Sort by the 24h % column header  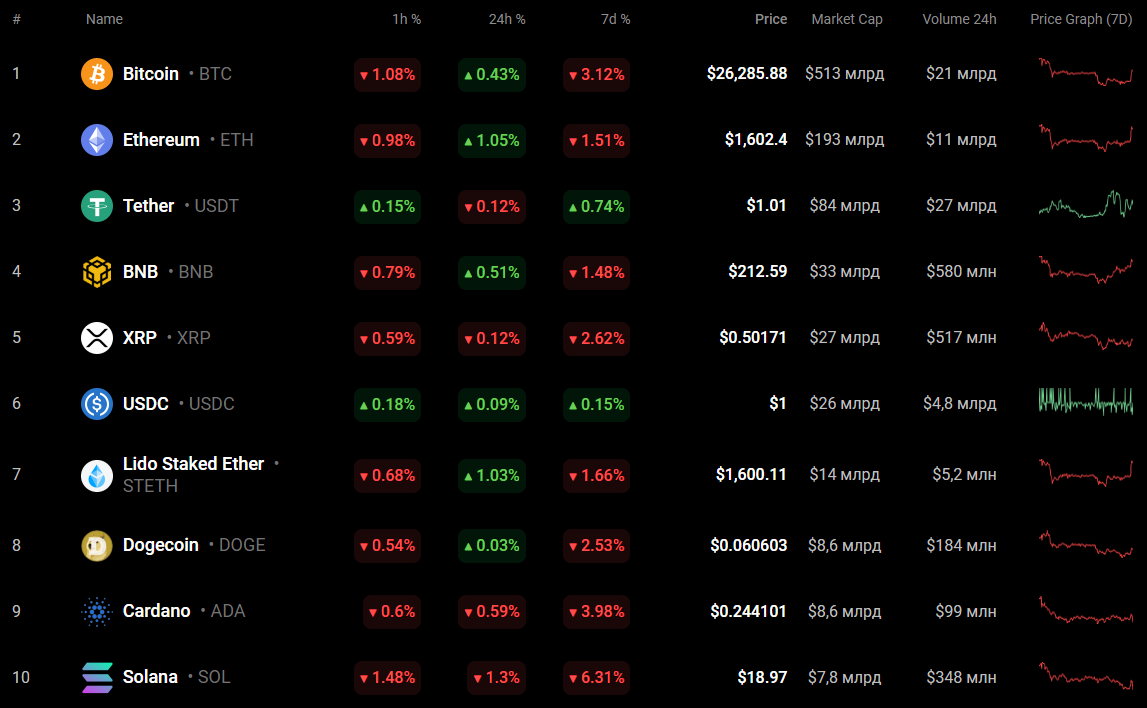(506, 19)
